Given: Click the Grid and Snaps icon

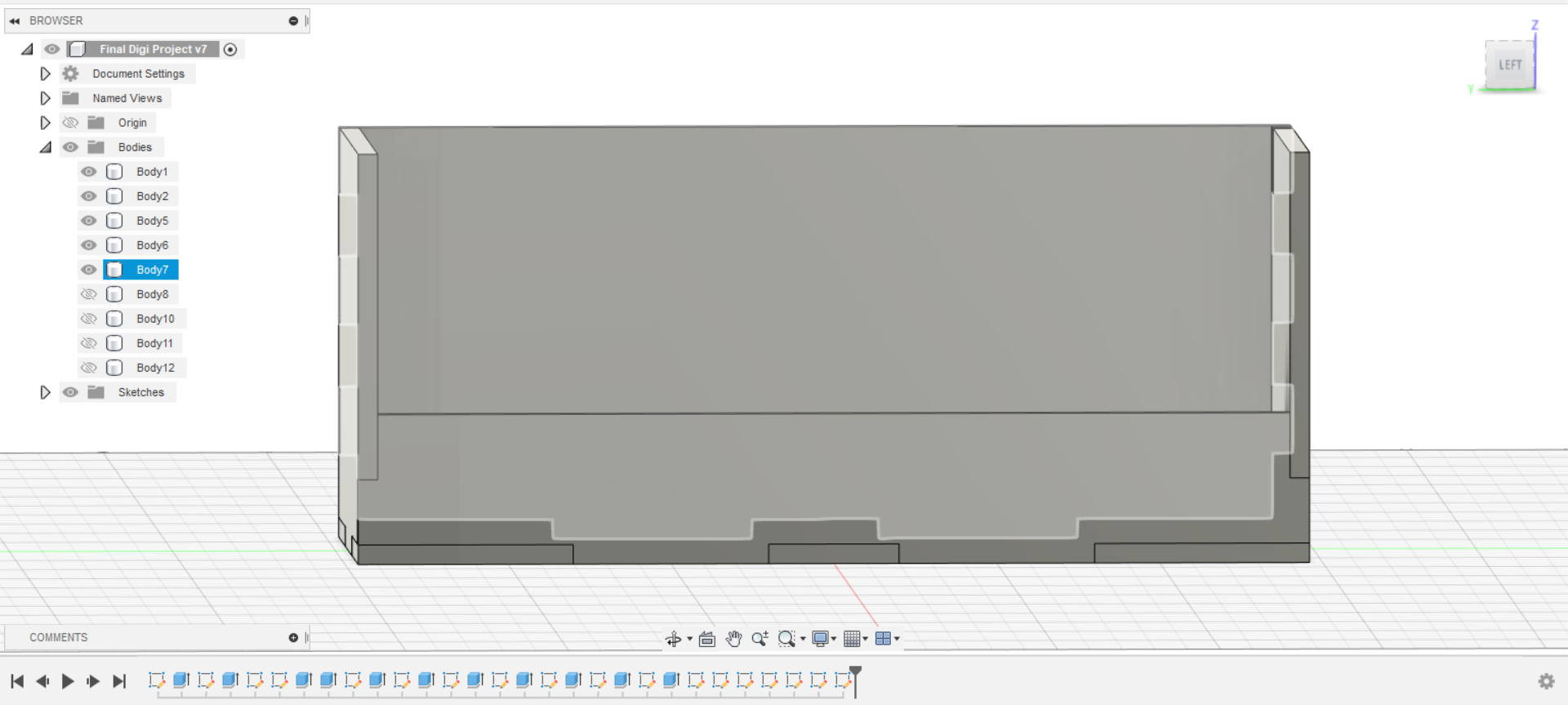Looking at the screenshot, I should (x=852, y=639).
